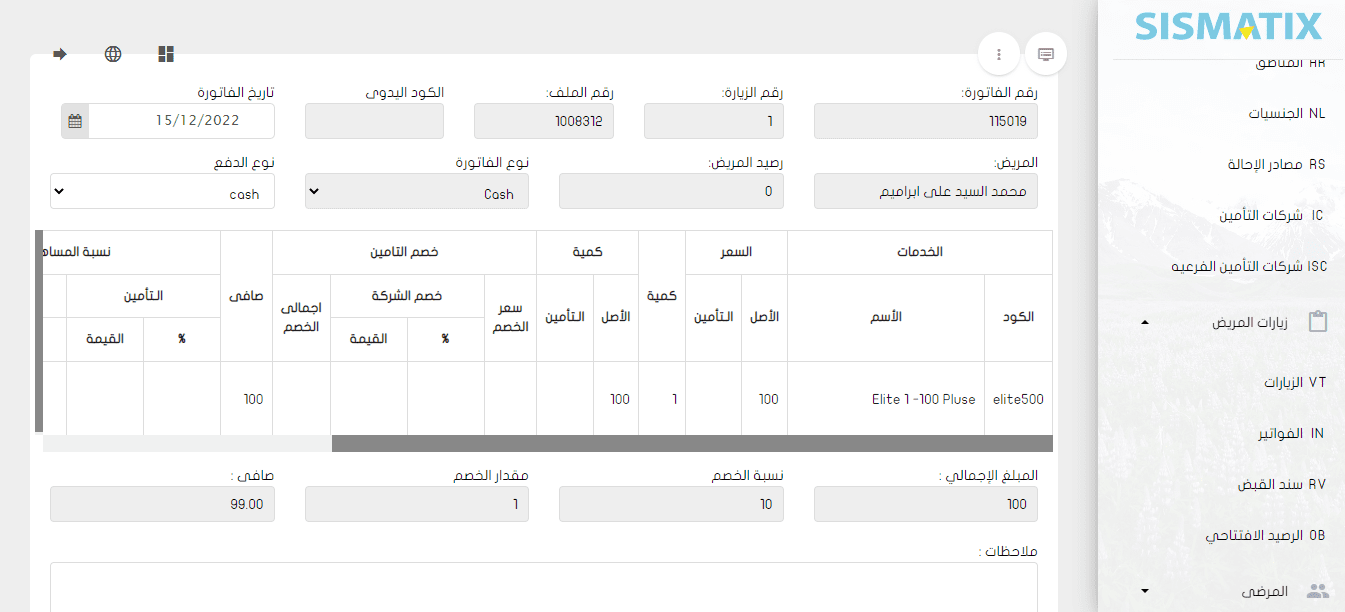The image size is (1345, 612).
Task: Click inside the ملاحظات notes text area
Action: point(543,586)
